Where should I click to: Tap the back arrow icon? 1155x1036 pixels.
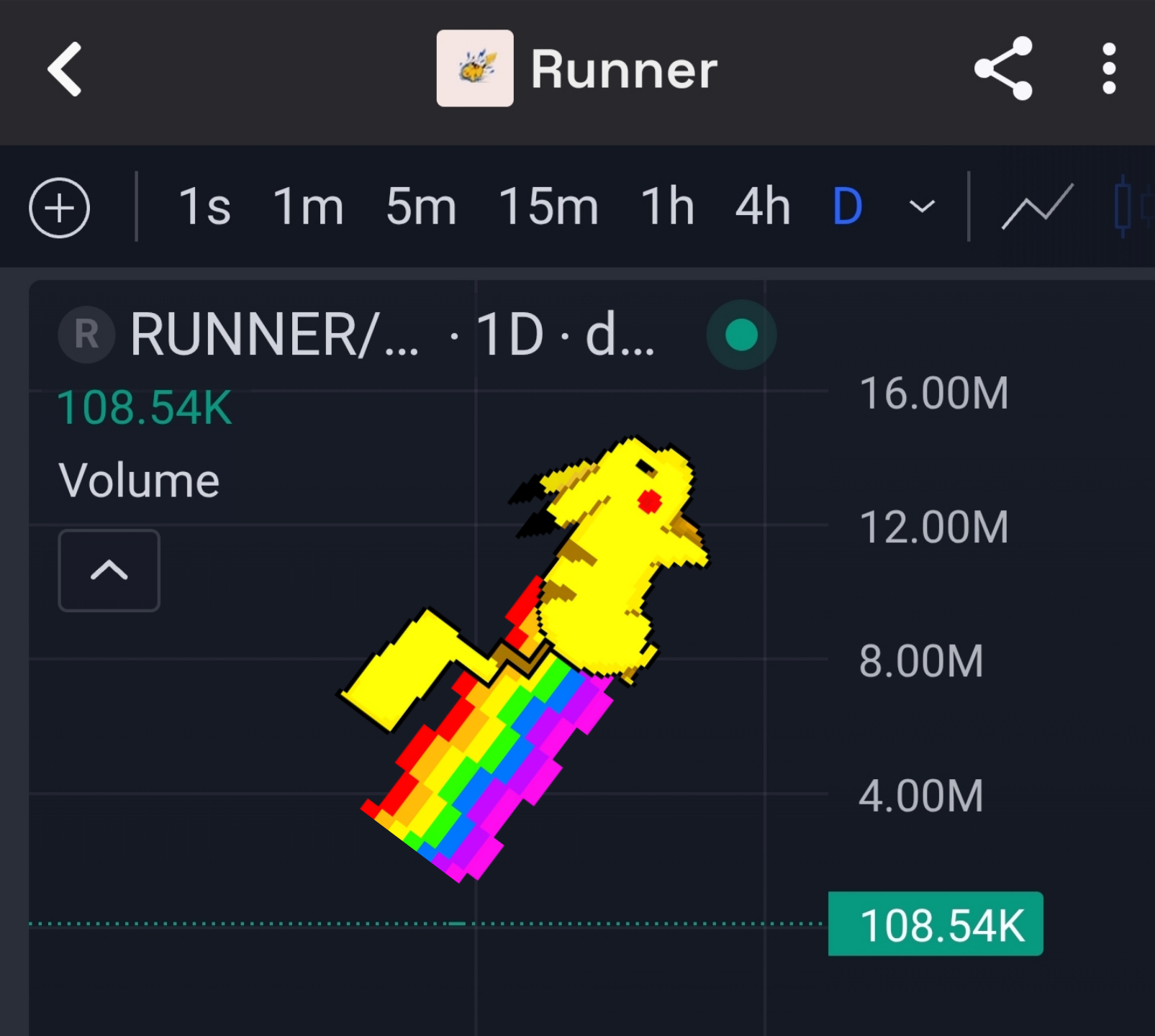pyautogui.click(x=65, y=69)
